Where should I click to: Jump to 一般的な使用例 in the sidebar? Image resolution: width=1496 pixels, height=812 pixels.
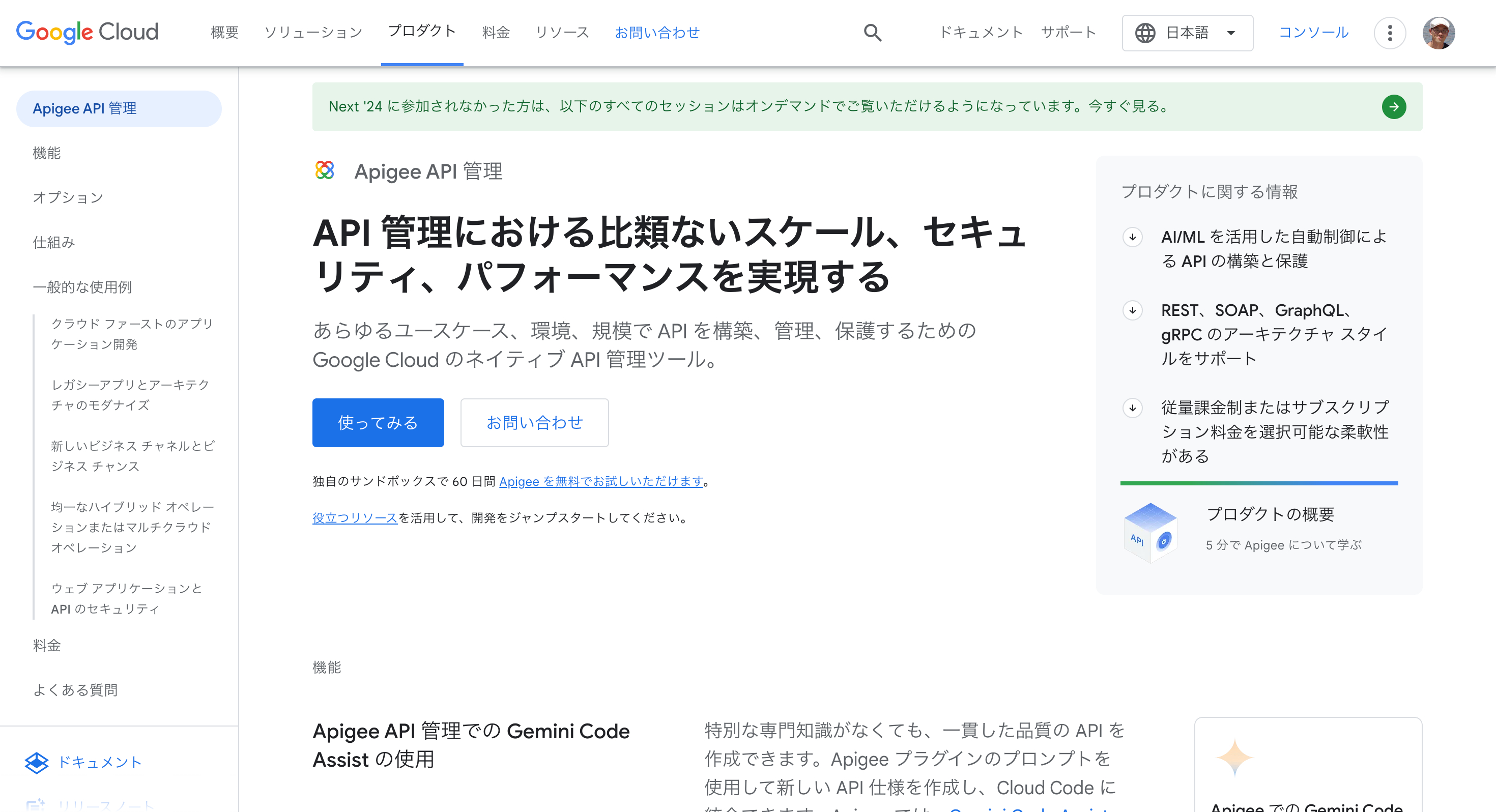[82, 287]
